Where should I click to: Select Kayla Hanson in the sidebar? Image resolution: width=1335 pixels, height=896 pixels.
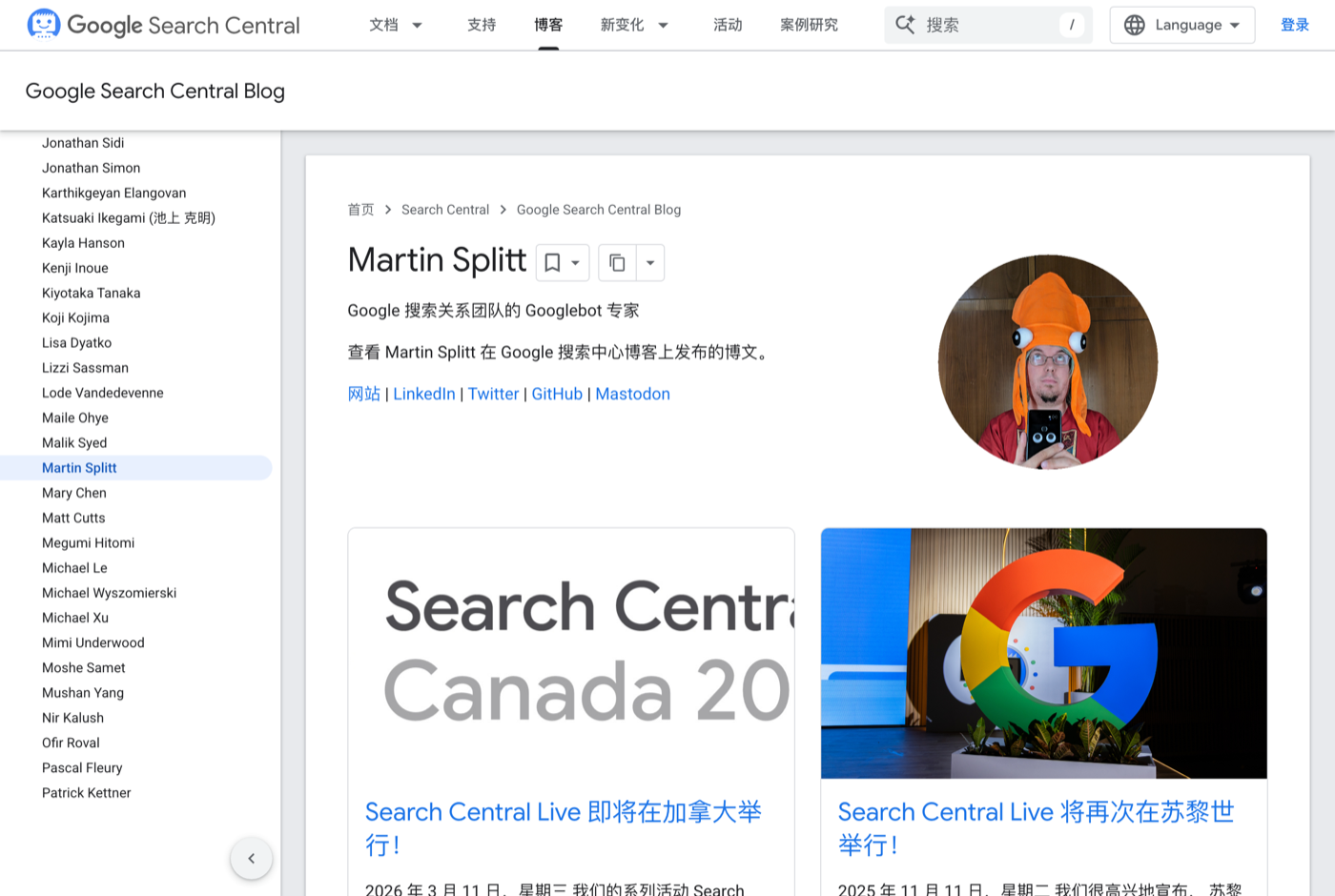coord(84,243)
